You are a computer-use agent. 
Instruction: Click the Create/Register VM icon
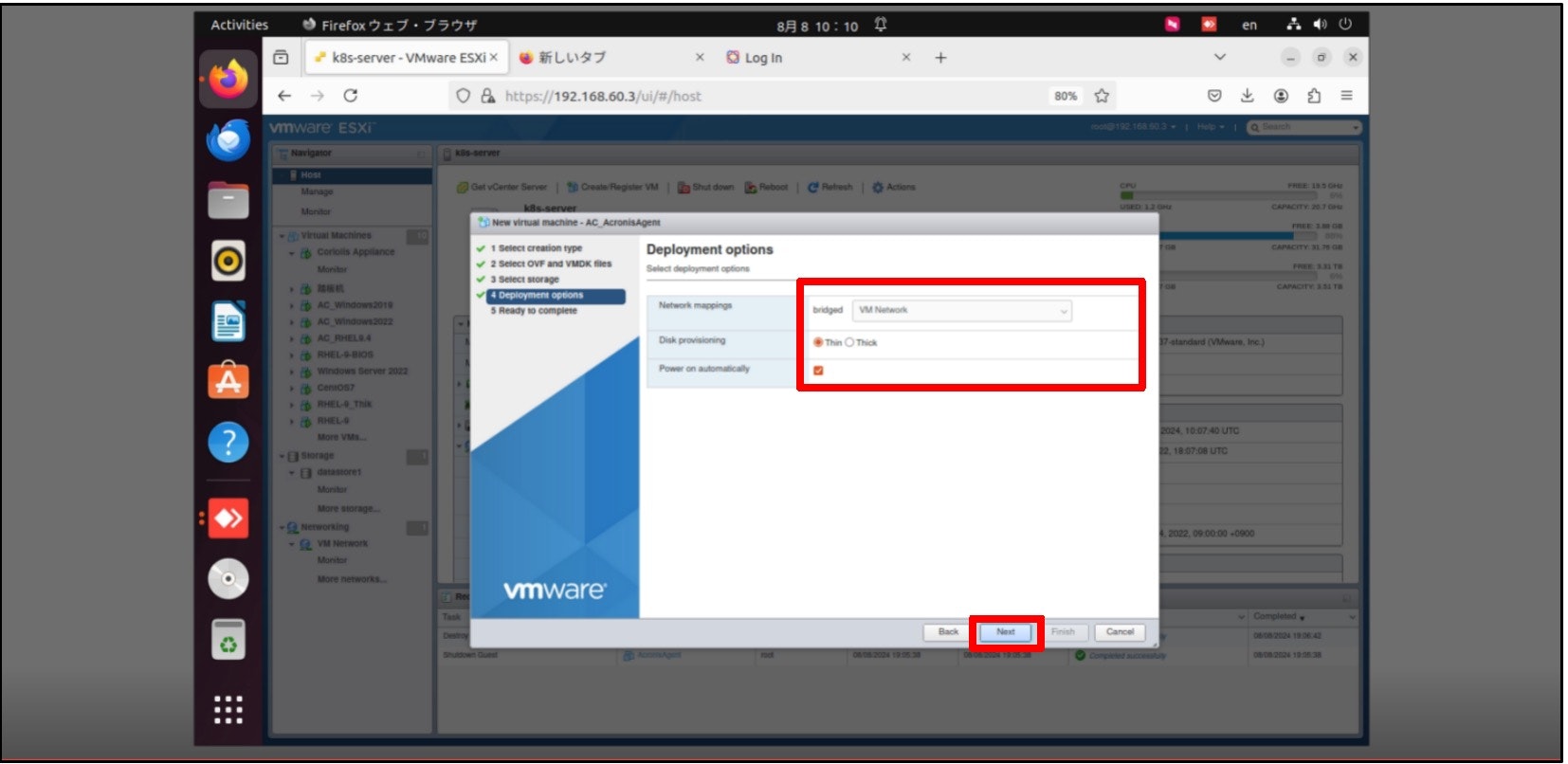click(573, 188)
